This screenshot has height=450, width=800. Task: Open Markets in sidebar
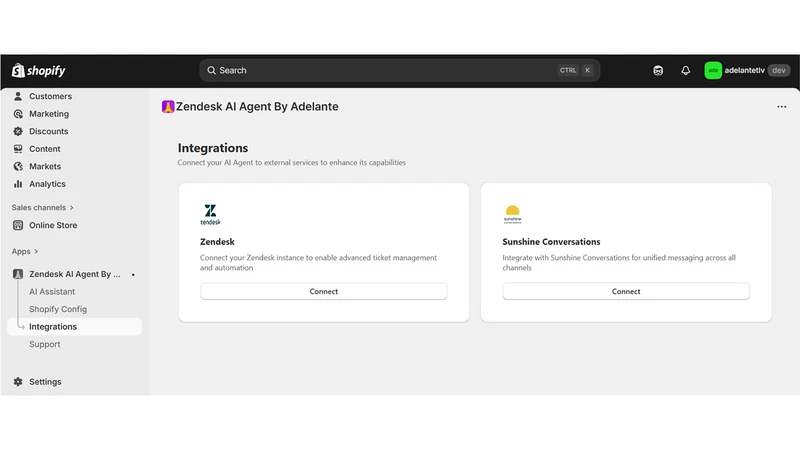pyautogui.click(x=45, y=166)
